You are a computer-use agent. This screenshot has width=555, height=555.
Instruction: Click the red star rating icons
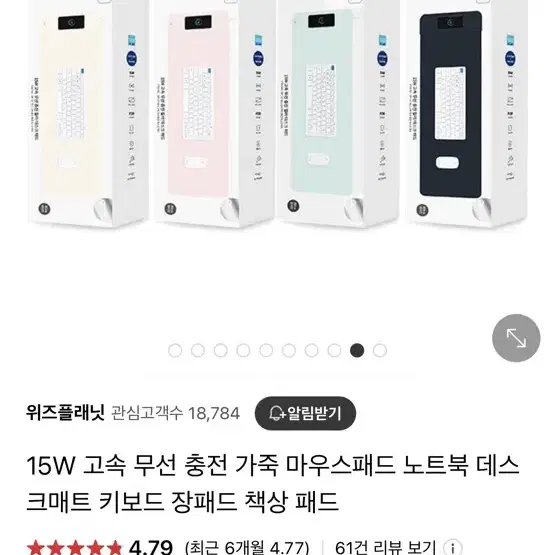(x=75, y=547)
